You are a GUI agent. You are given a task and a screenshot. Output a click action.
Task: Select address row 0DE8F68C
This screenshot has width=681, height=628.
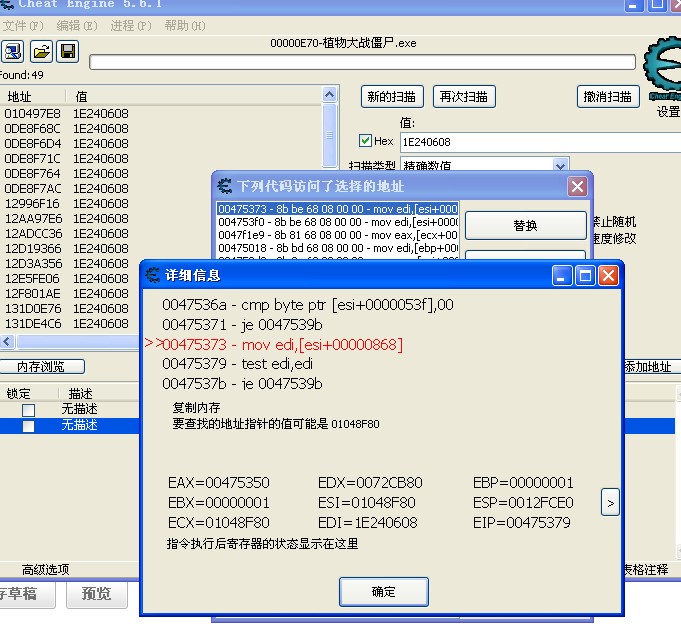tap(161, 129)
